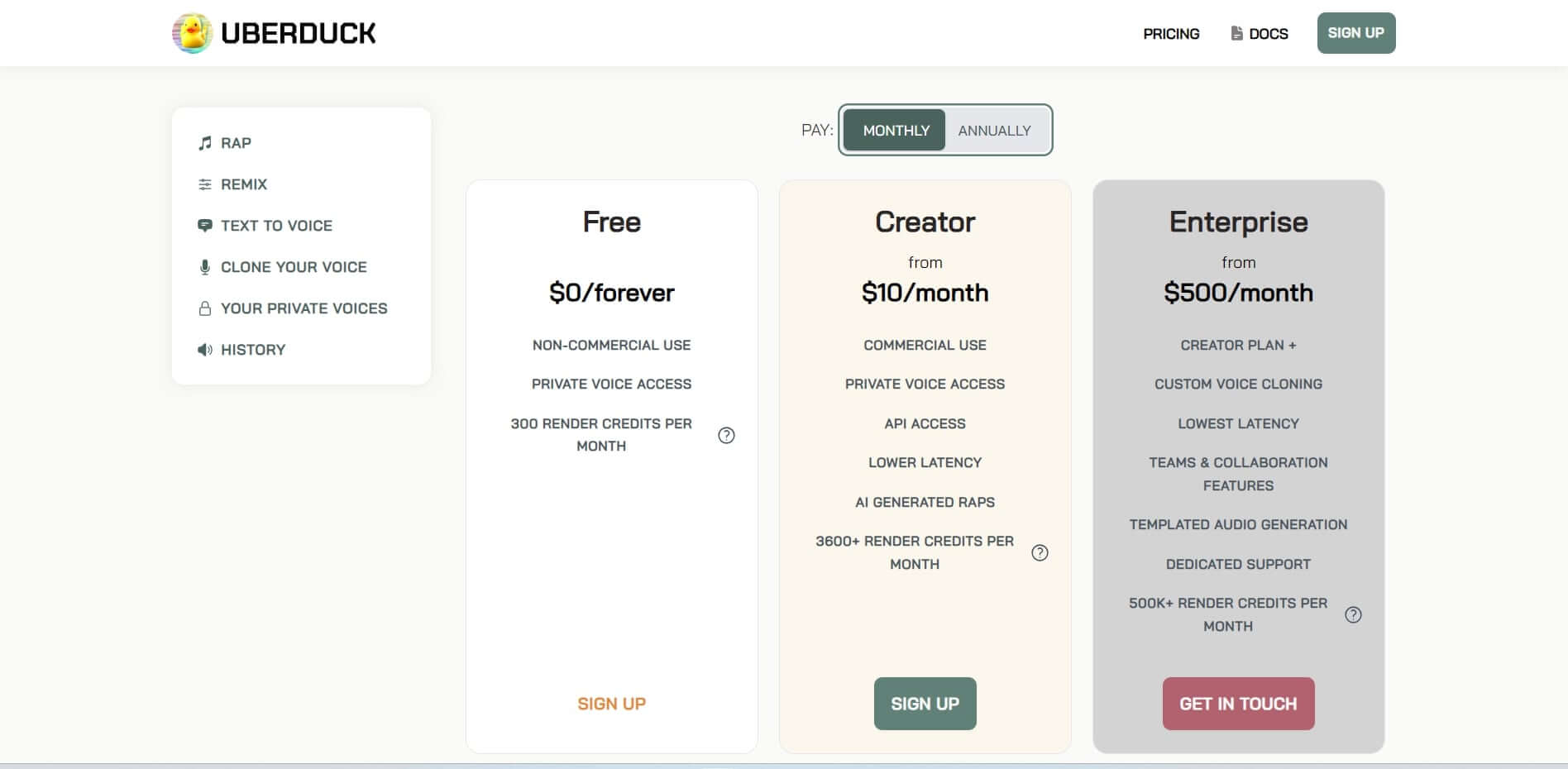Click API ACCESS in Creator plan
The width and height of the screenshot is (1568, 769).
tap(925, 423)
